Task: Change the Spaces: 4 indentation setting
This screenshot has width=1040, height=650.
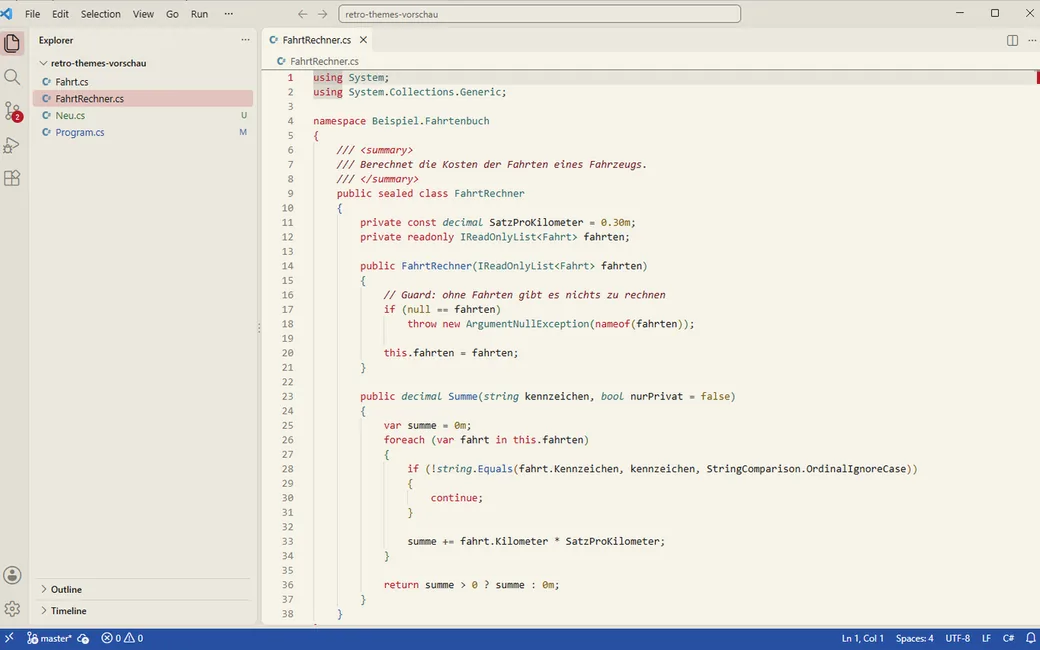Action: (x=914, y=638)
